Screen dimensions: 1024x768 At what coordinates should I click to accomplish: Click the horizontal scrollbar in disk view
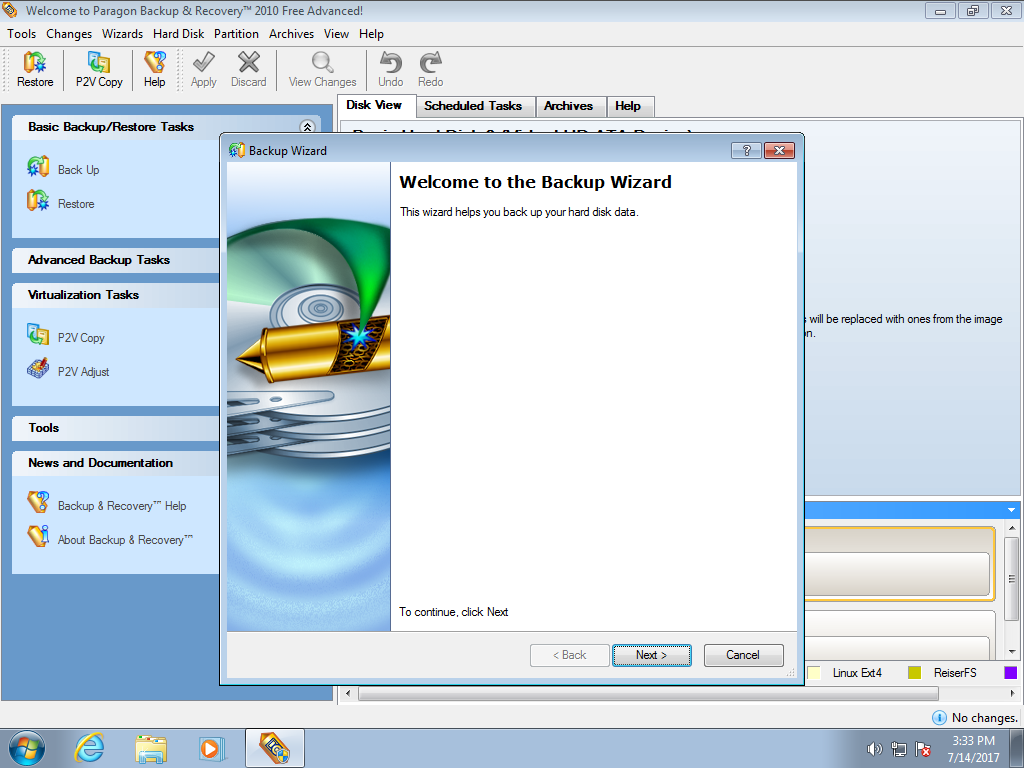pyautogui.click(x=648, y=693)
